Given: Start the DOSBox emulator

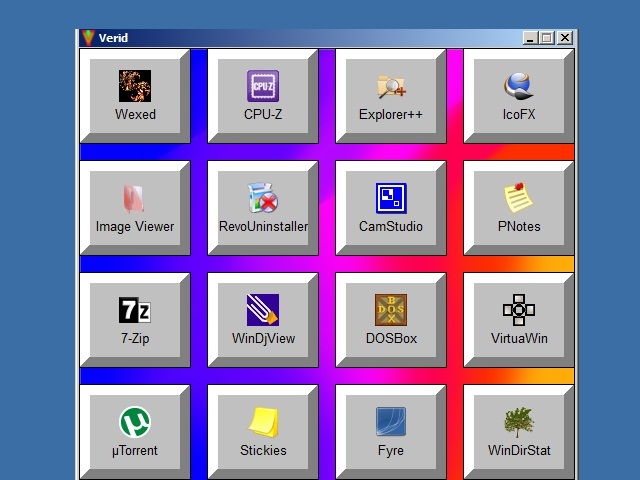Looking at the screenshot, I should coord(391,320).
